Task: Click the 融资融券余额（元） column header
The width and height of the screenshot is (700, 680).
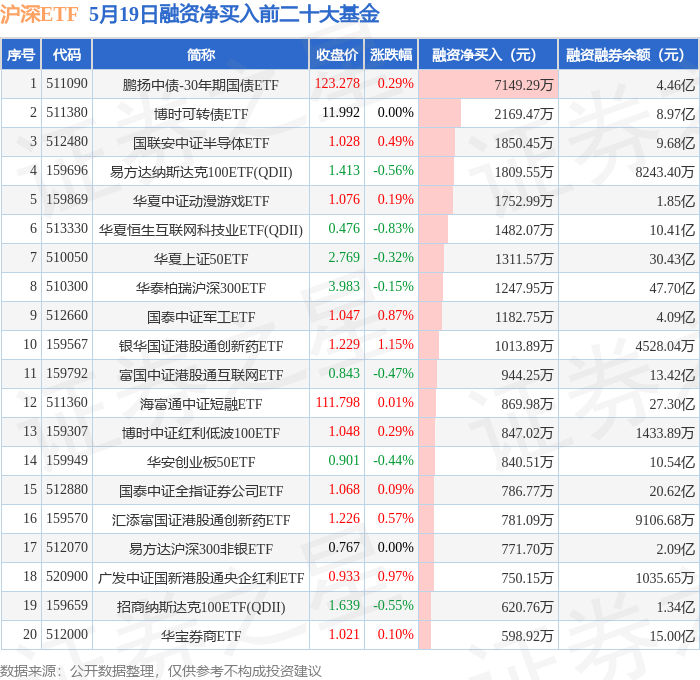Action: (x=628, y=54)
